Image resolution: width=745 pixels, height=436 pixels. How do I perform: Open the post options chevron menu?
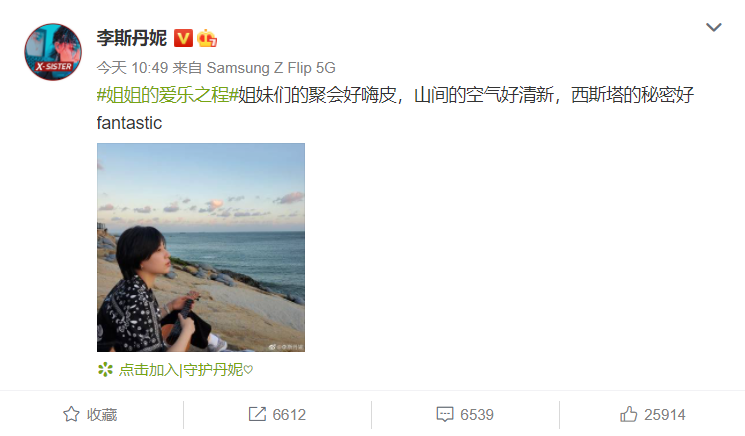click(x=714, y=27)
